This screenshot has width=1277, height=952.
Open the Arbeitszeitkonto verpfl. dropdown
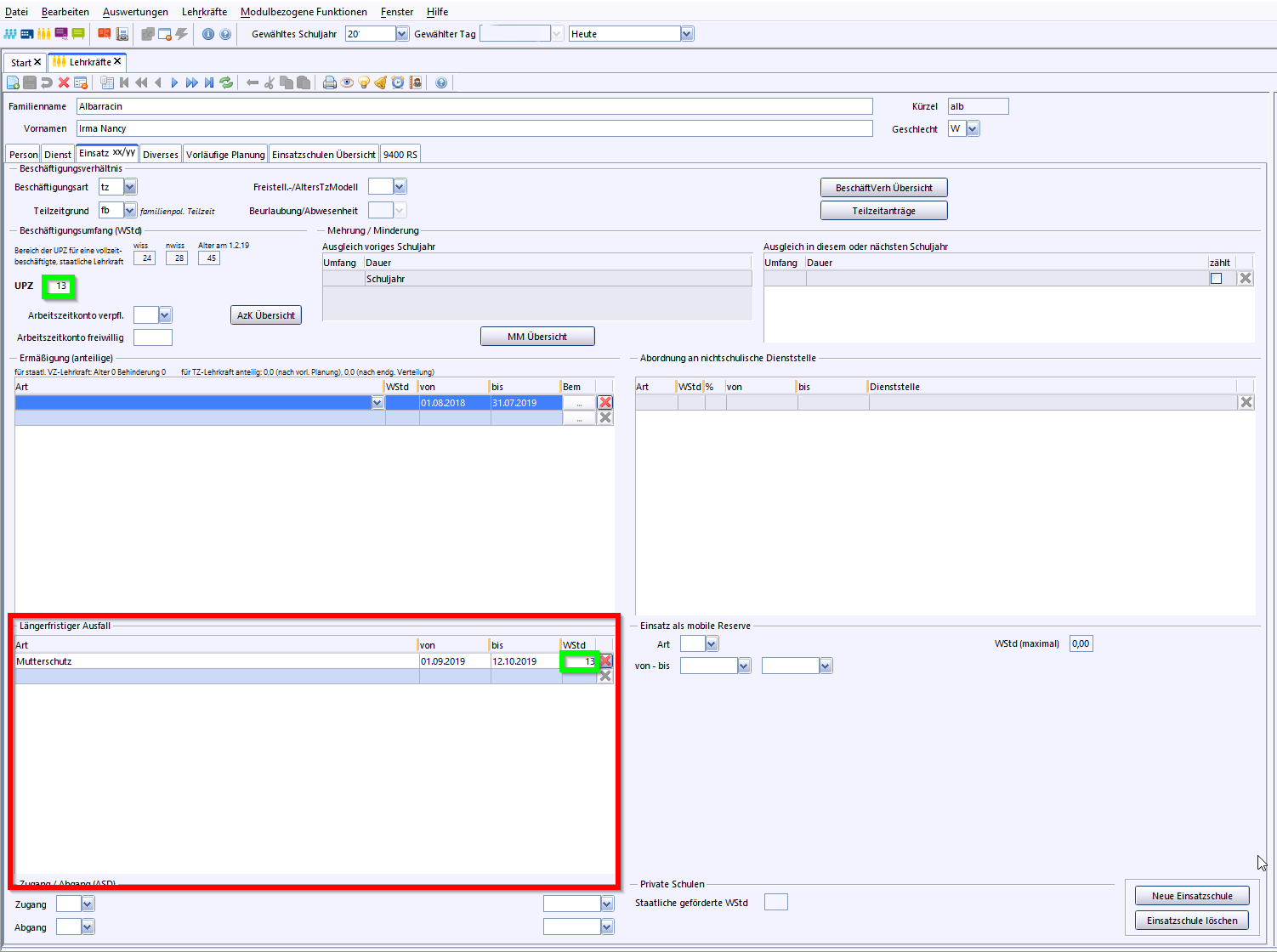click(x=165, y=315)
